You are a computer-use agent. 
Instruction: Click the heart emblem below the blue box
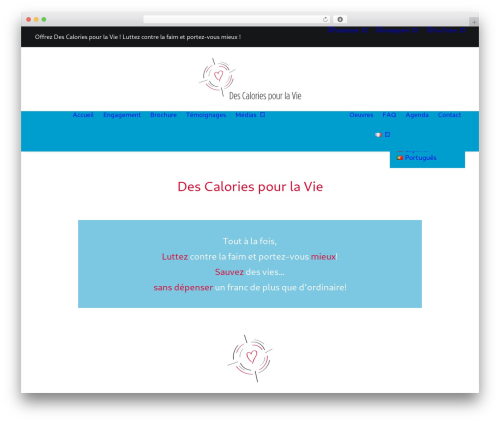click(250, 358)
